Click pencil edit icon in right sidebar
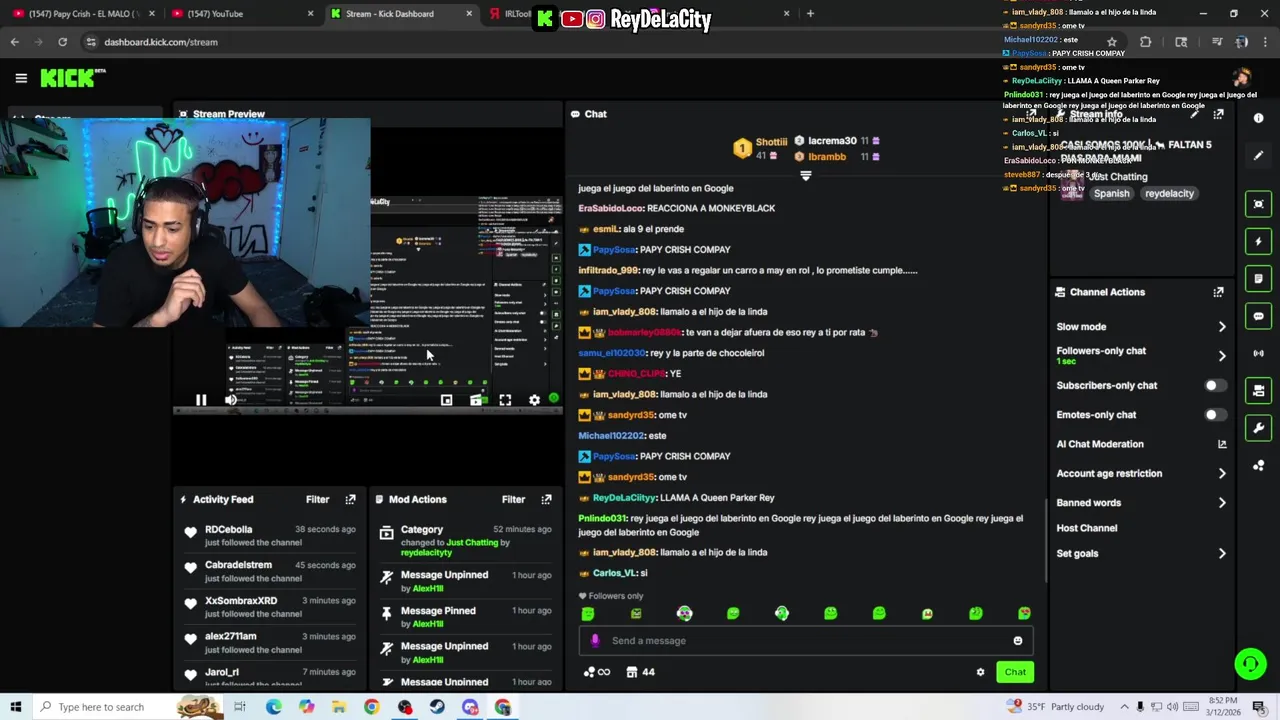Image resolution: width=1280 pixels, height=720 pixels. [1258, 156]
